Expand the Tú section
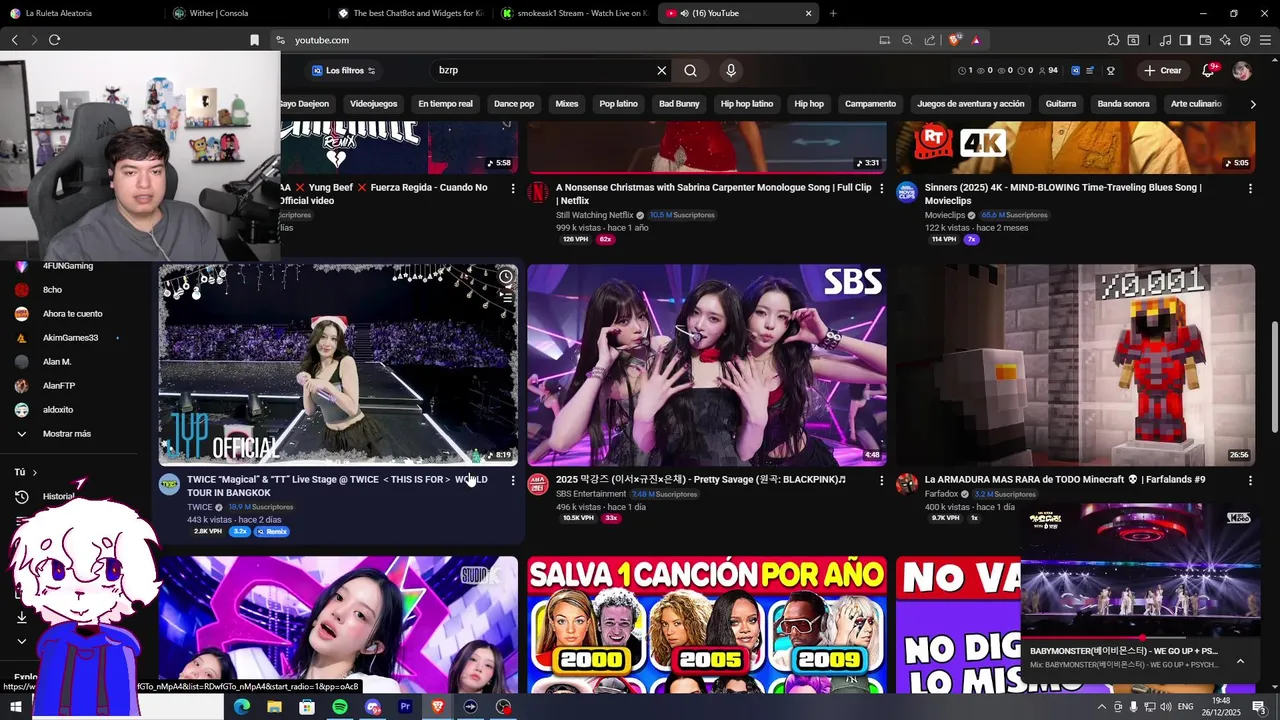 coord(26,472)
